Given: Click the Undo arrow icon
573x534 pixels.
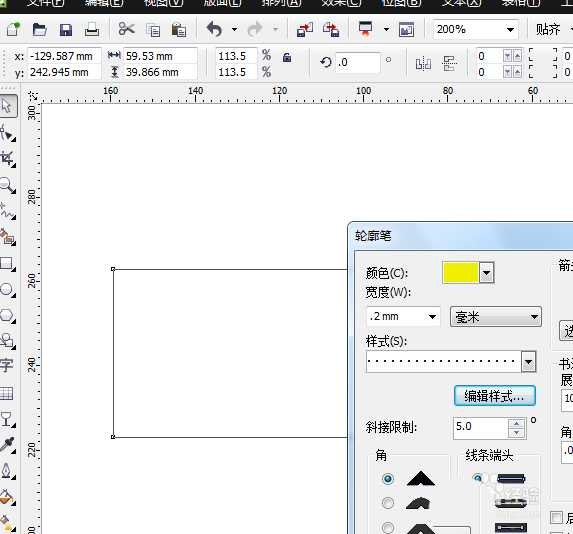Looking at the screenshot, I should (x=215, y=29).
